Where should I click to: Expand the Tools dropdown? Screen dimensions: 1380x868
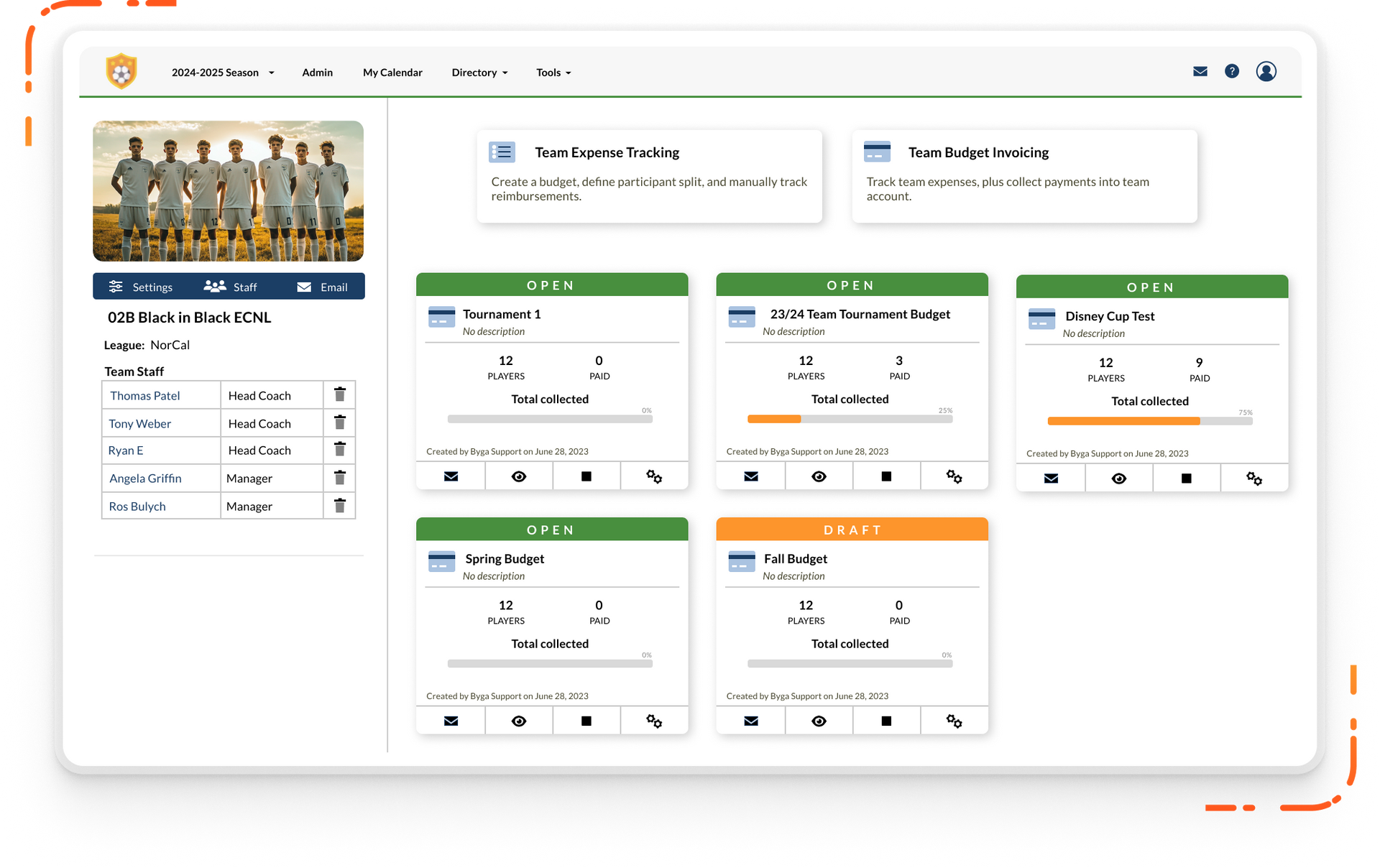[x=553, y=72]
